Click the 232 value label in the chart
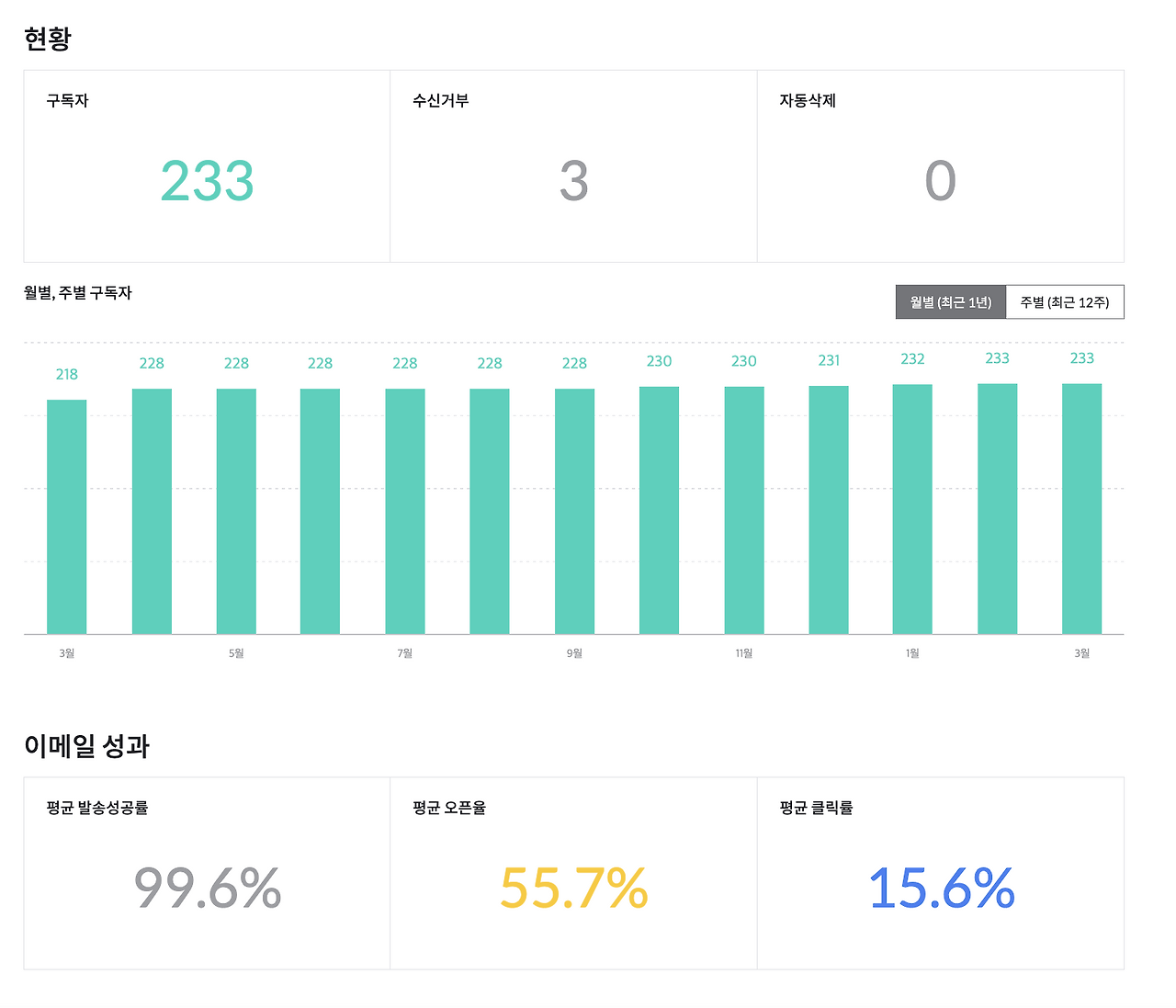Viewport: 1176px width, 1008px height. click(x=912, y=359)
